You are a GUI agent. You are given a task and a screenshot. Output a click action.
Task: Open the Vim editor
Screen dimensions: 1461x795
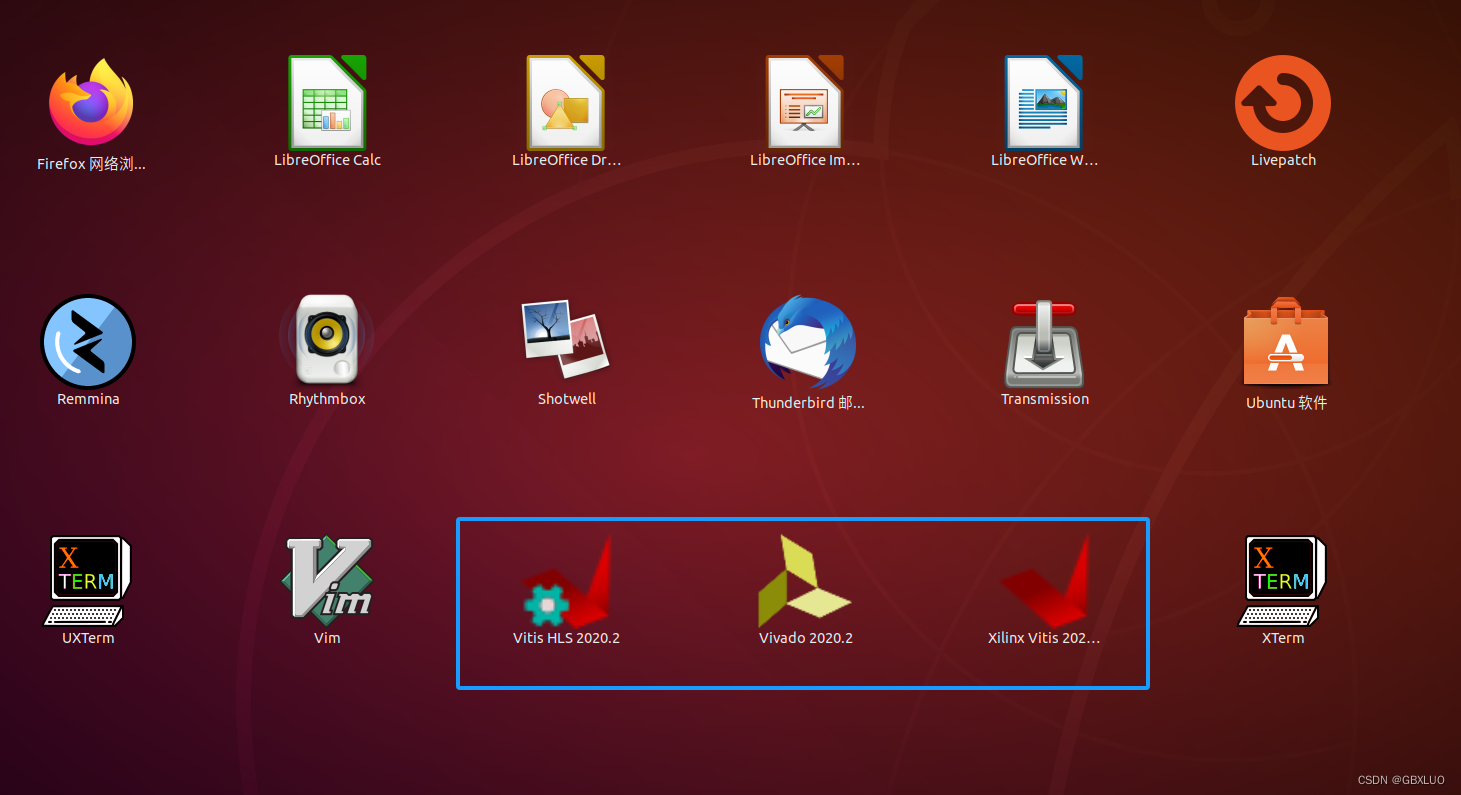click(327, 580)
